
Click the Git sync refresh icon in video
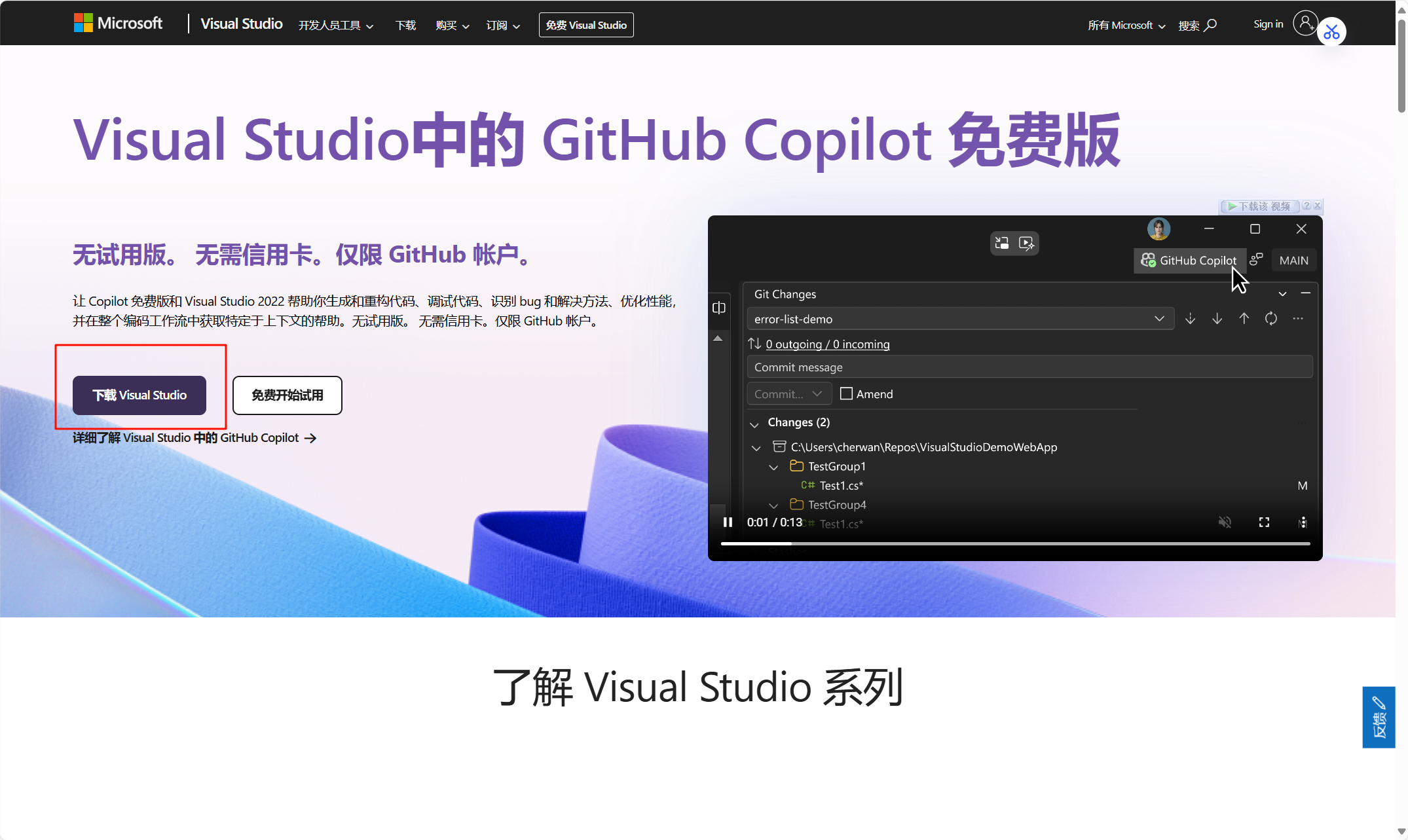[x=1270, y=319]
